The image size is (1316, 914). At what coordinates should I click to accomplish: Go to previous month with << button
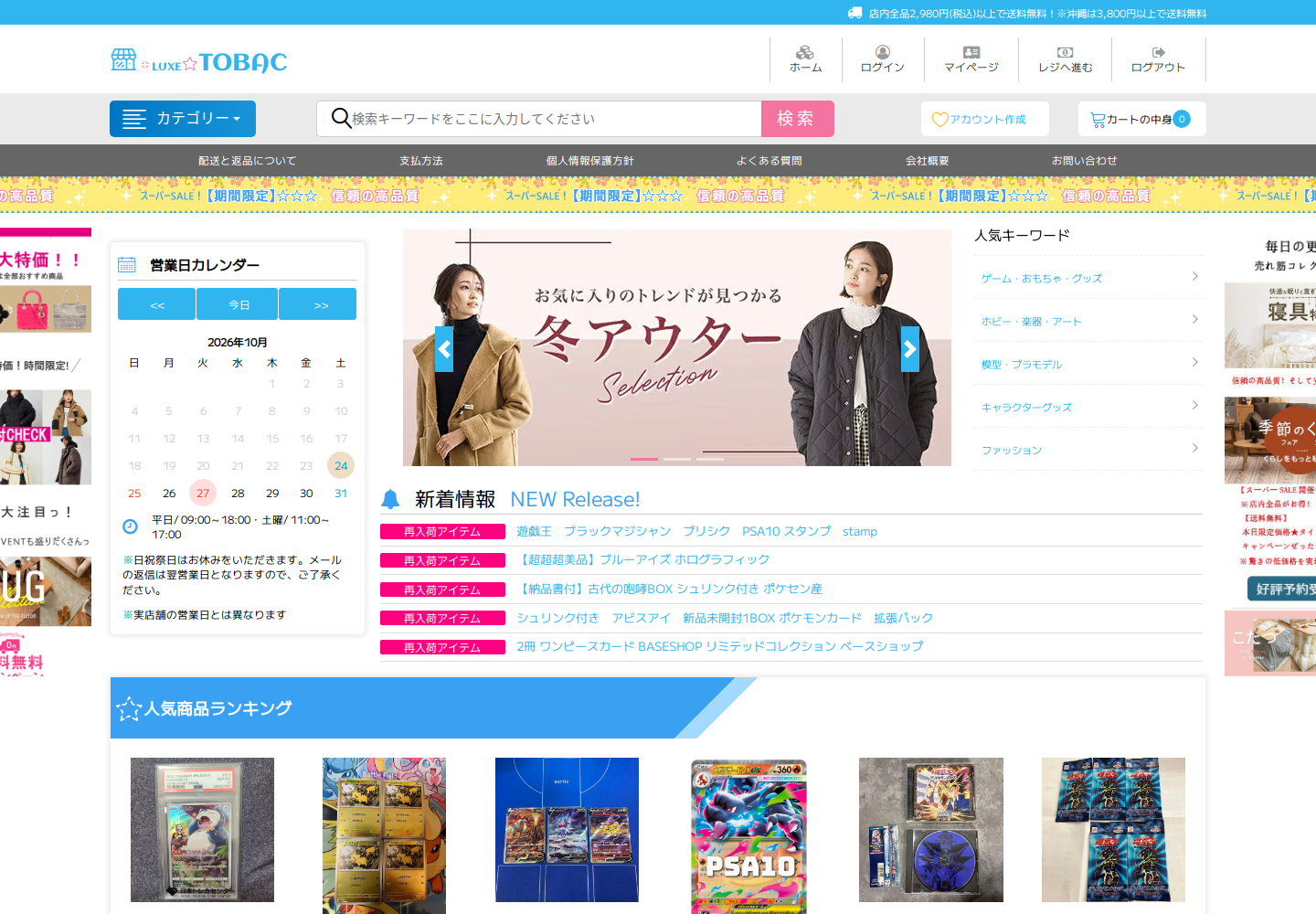[x=157, y=304]
